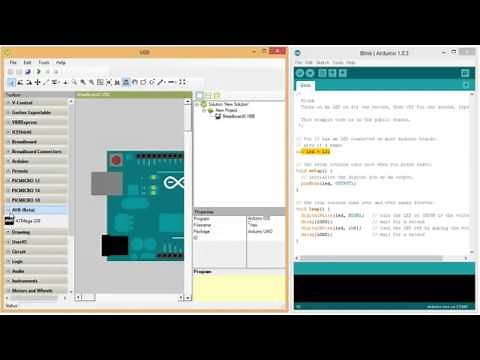
Task: Click the Filename row in Properties
Action: (239, 225)
